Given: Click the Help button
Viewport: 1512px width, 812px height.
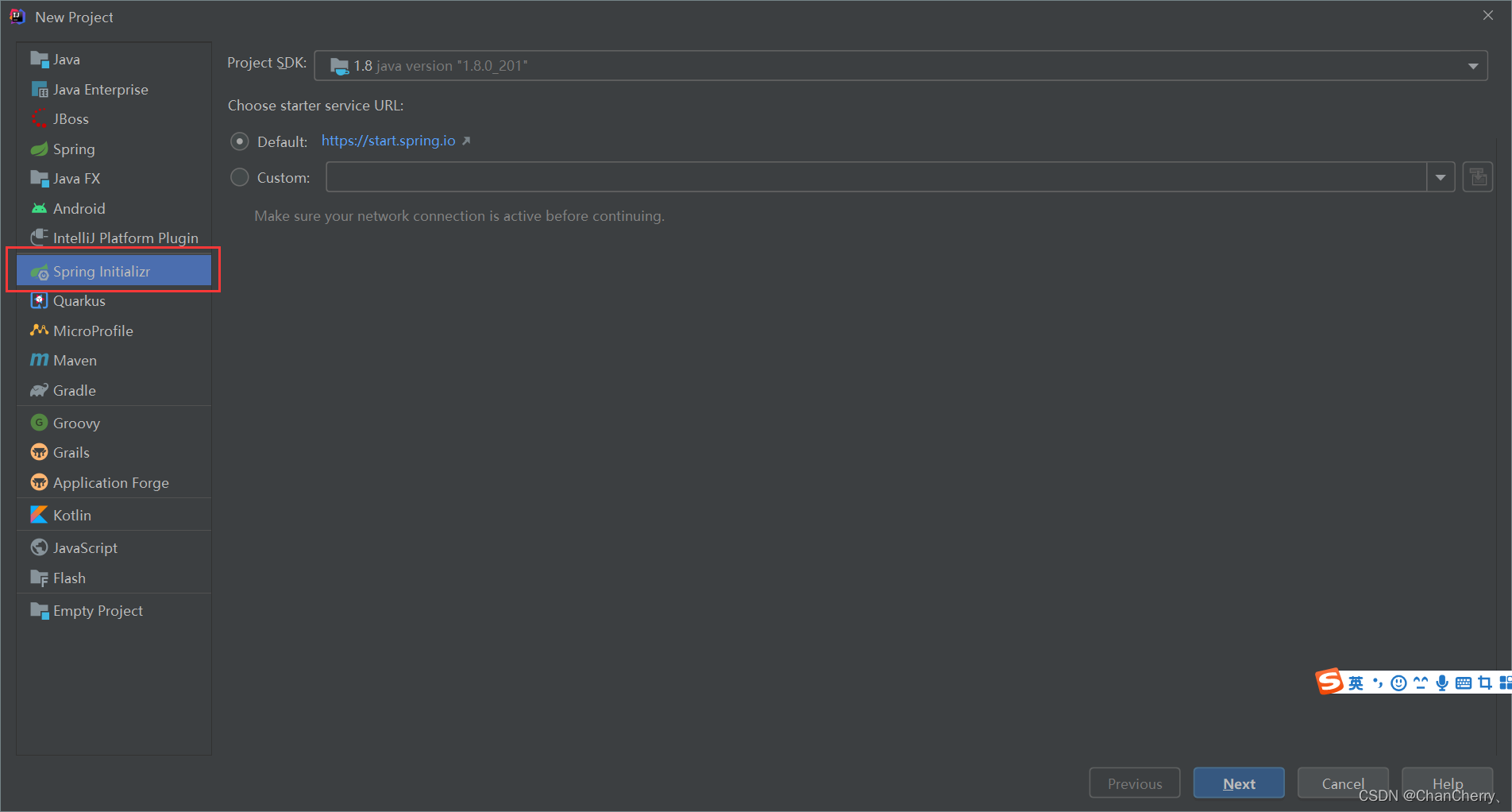Looking at the screenshot, I should coord(1447,783).
